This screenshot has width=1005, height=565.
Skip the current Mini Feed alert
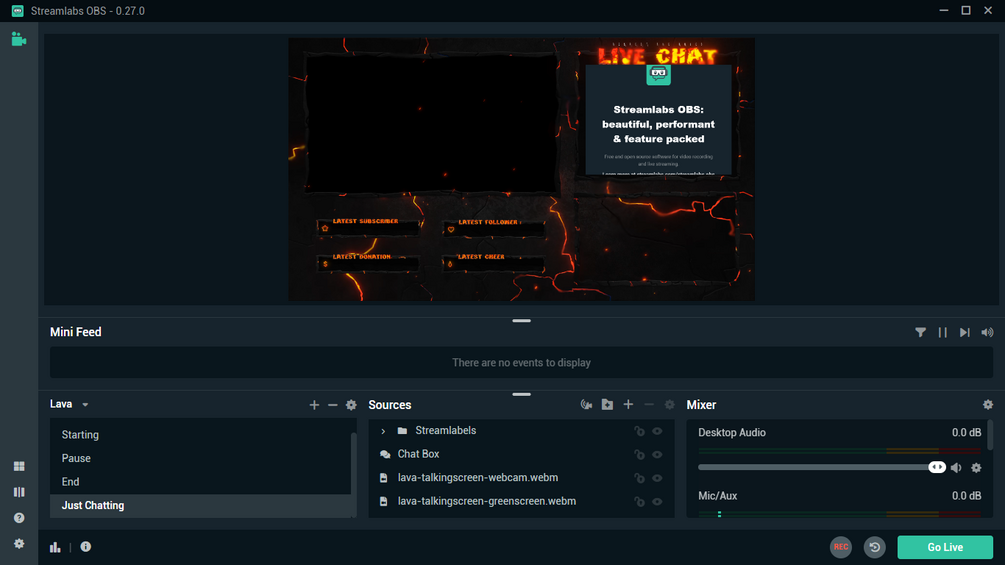[x=965, y=332]
